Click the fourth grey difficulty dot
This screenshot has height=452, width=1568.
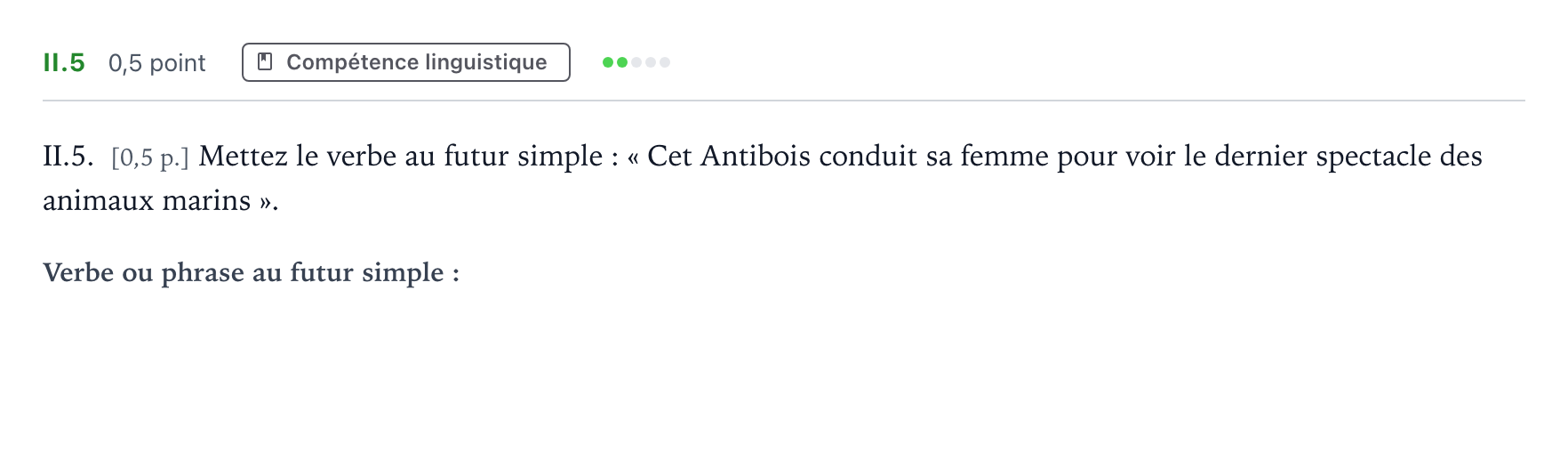[651, 62]
